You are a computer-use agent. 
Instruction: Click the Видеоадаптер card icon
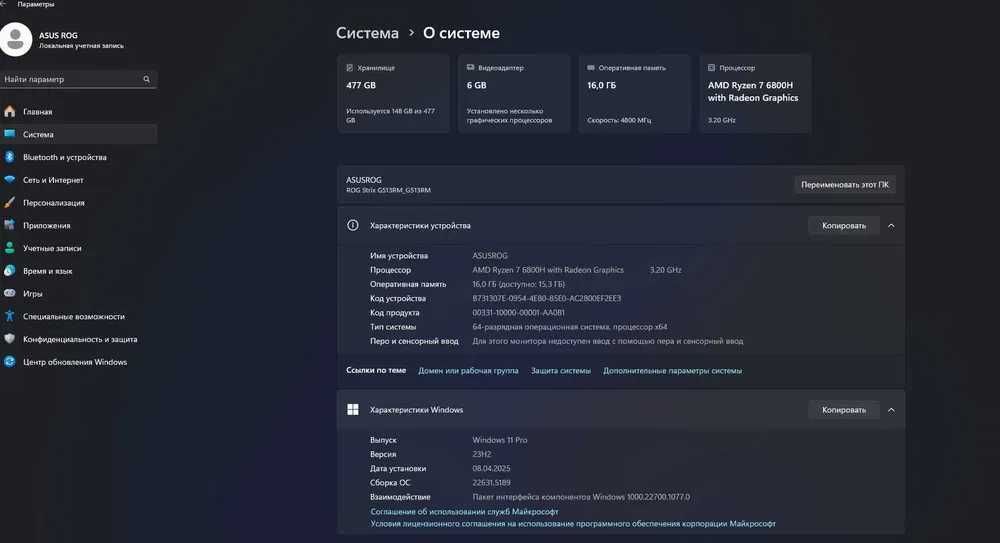[470, 68]
